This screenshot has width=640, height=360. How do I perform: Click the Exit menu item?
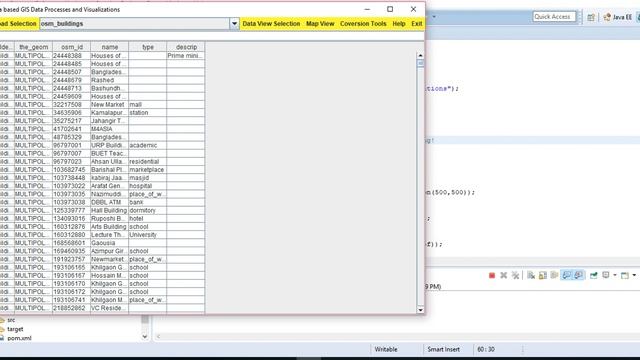417,24
